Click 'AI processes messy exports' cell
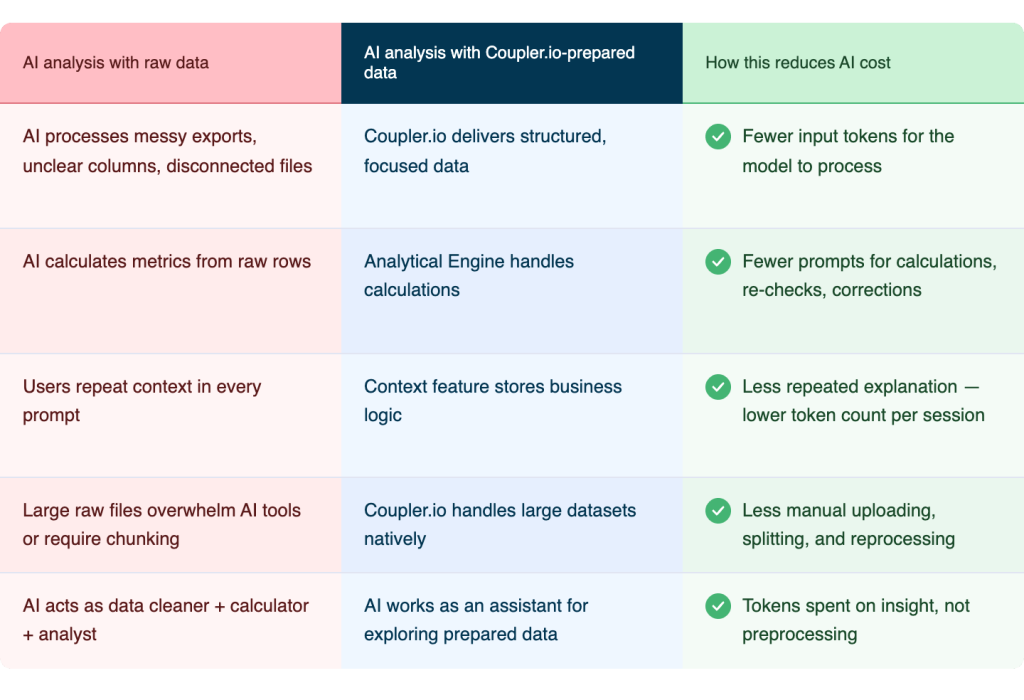 tap(170, 166)
